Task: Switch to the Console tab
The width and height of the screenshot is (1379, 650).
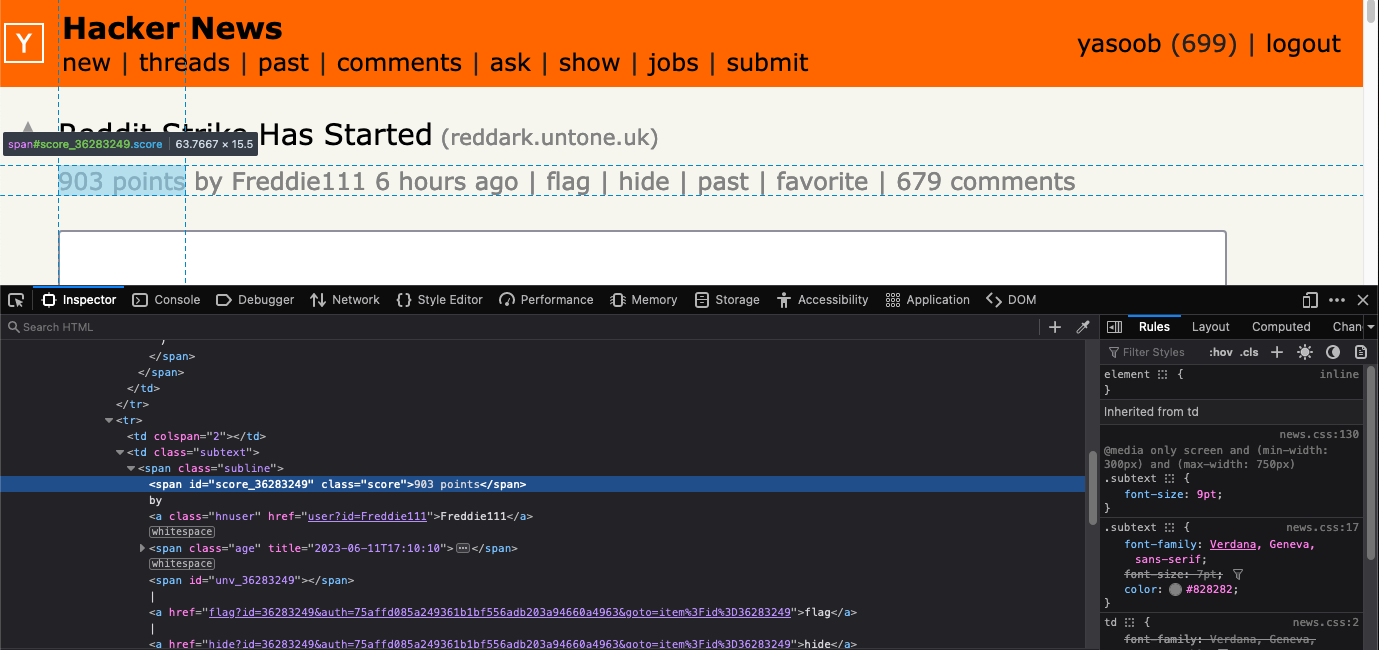Action: pos(166,300)
